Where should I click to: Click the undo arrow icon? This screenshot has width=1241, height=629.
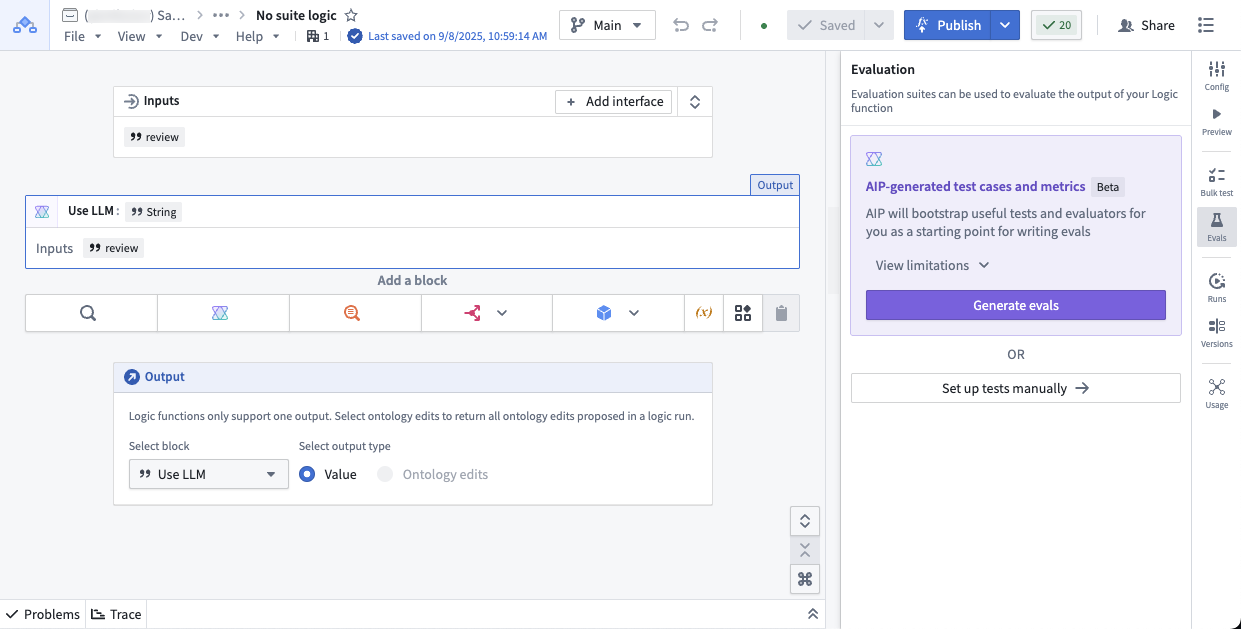tap(681, 25)
